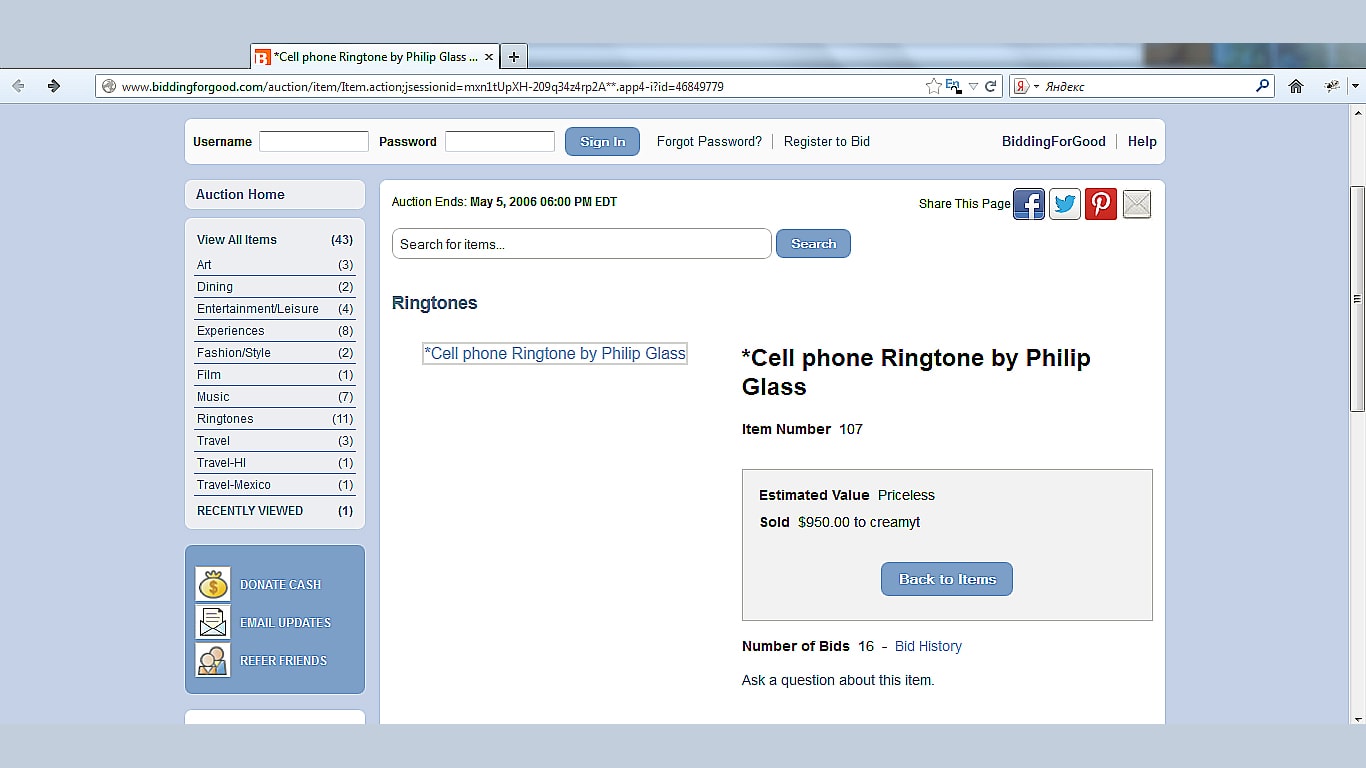
Task: Click the page vertical scrollbar thumb
Action: coord(1357,299)
